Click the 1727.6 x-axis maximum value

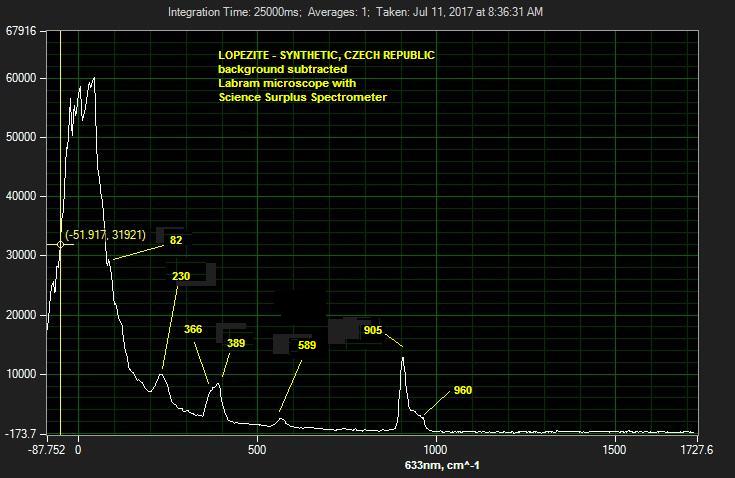(x=697, y=450)
